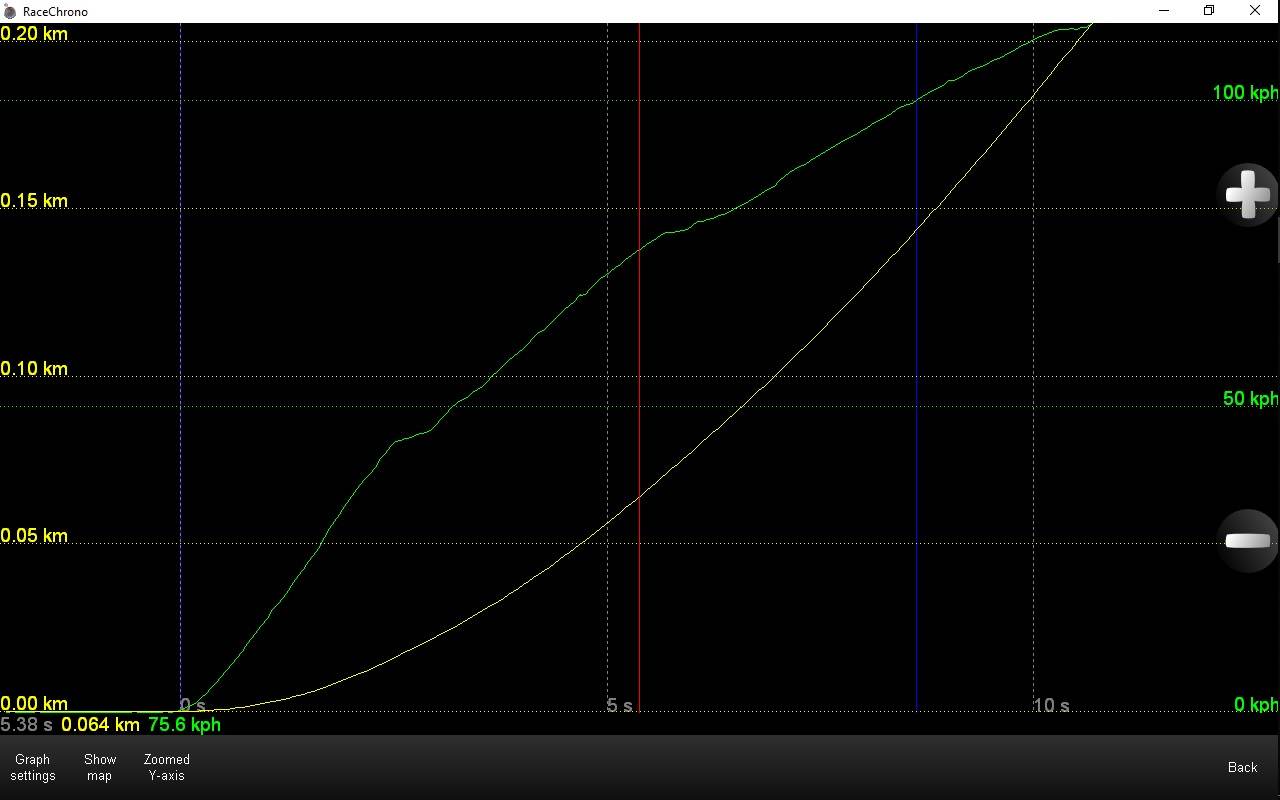
Task: Click the RaceChrono app icon in title bar
Action: pyautogui.click(x=10, y=12)
